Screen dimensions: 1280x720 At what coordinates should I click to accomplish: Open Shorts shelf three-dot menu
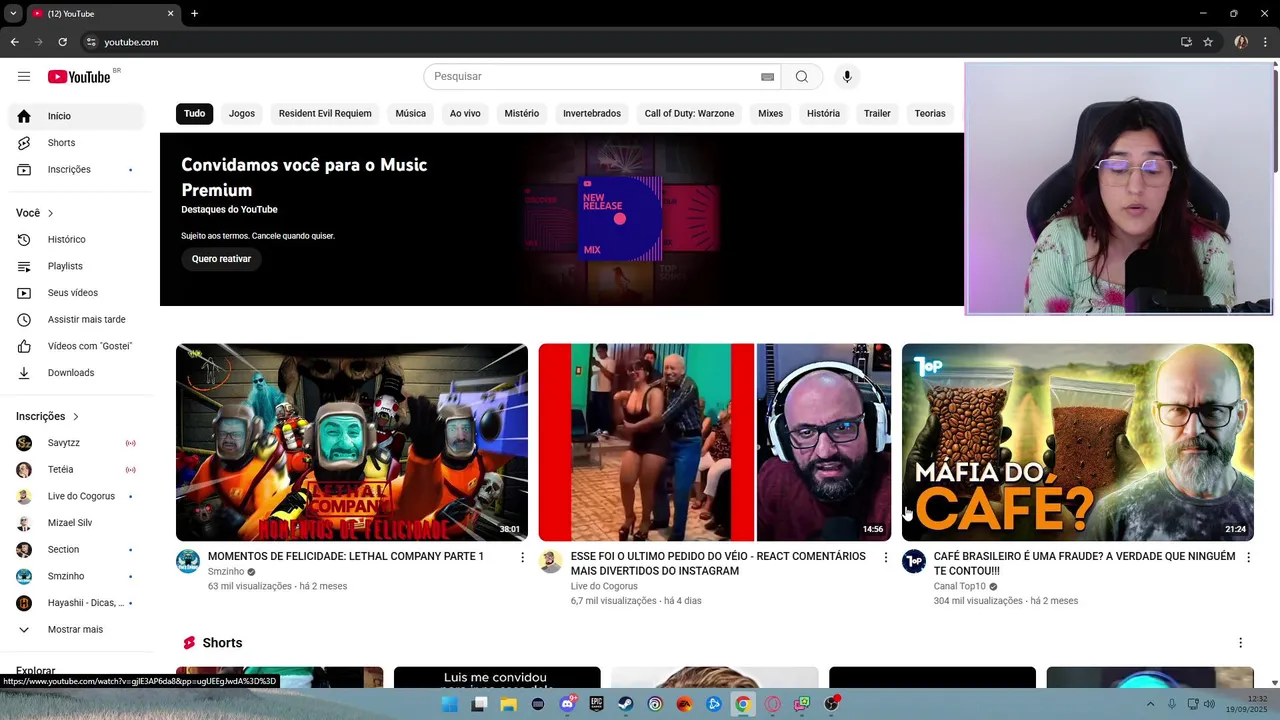point(1240,643)
